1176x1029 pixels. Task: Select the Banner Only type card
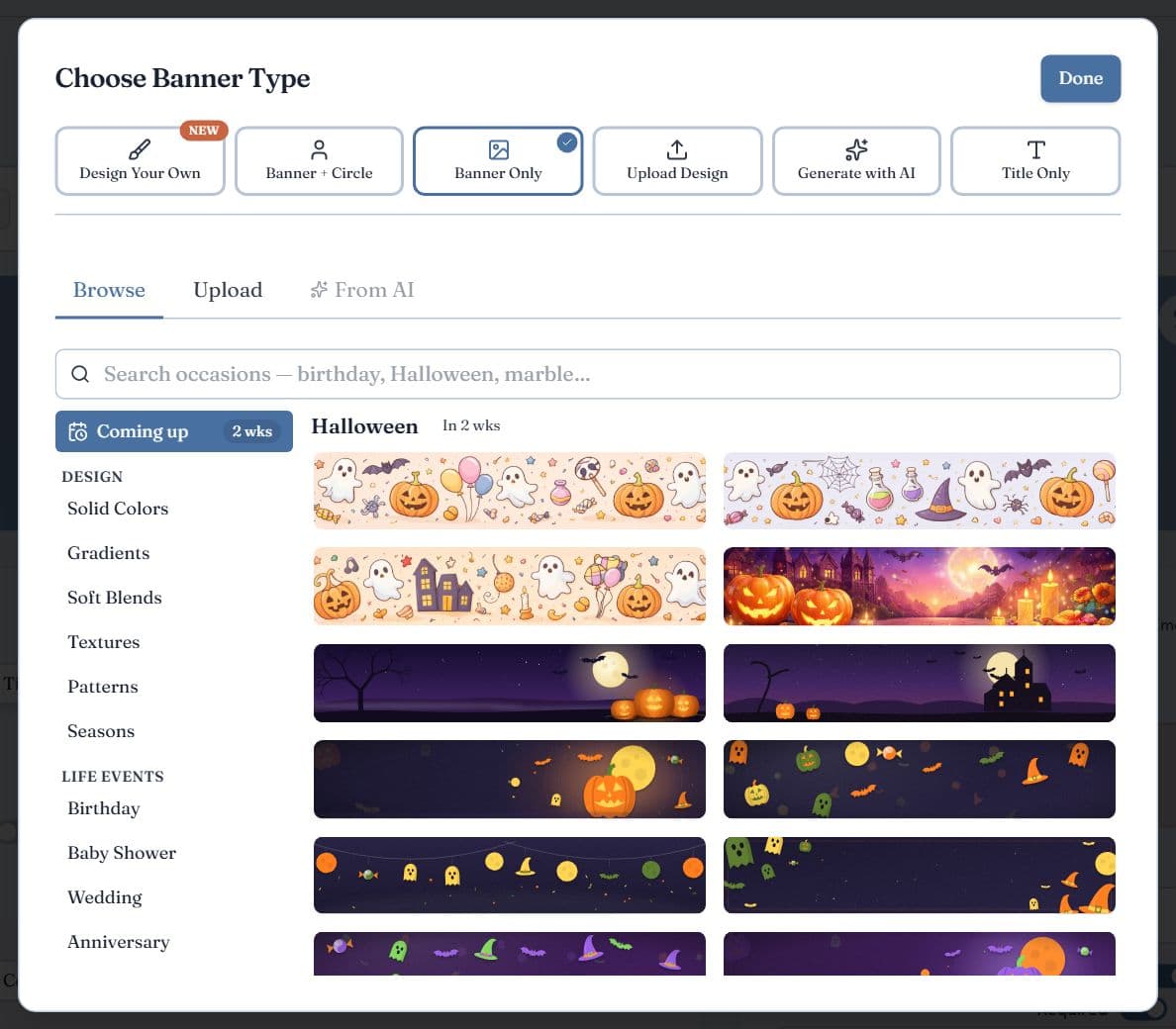click(498, 161)
